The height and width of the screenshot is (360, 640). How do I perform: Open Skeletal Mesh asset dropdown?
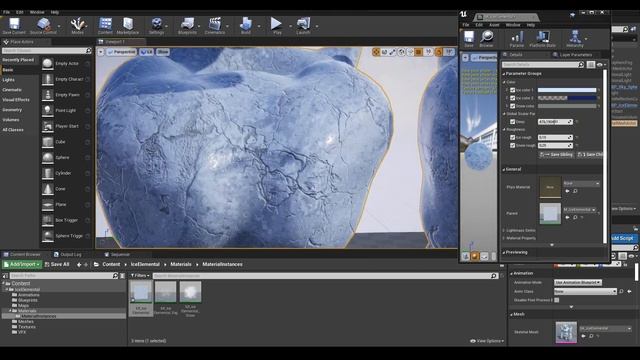coord(606,329)
